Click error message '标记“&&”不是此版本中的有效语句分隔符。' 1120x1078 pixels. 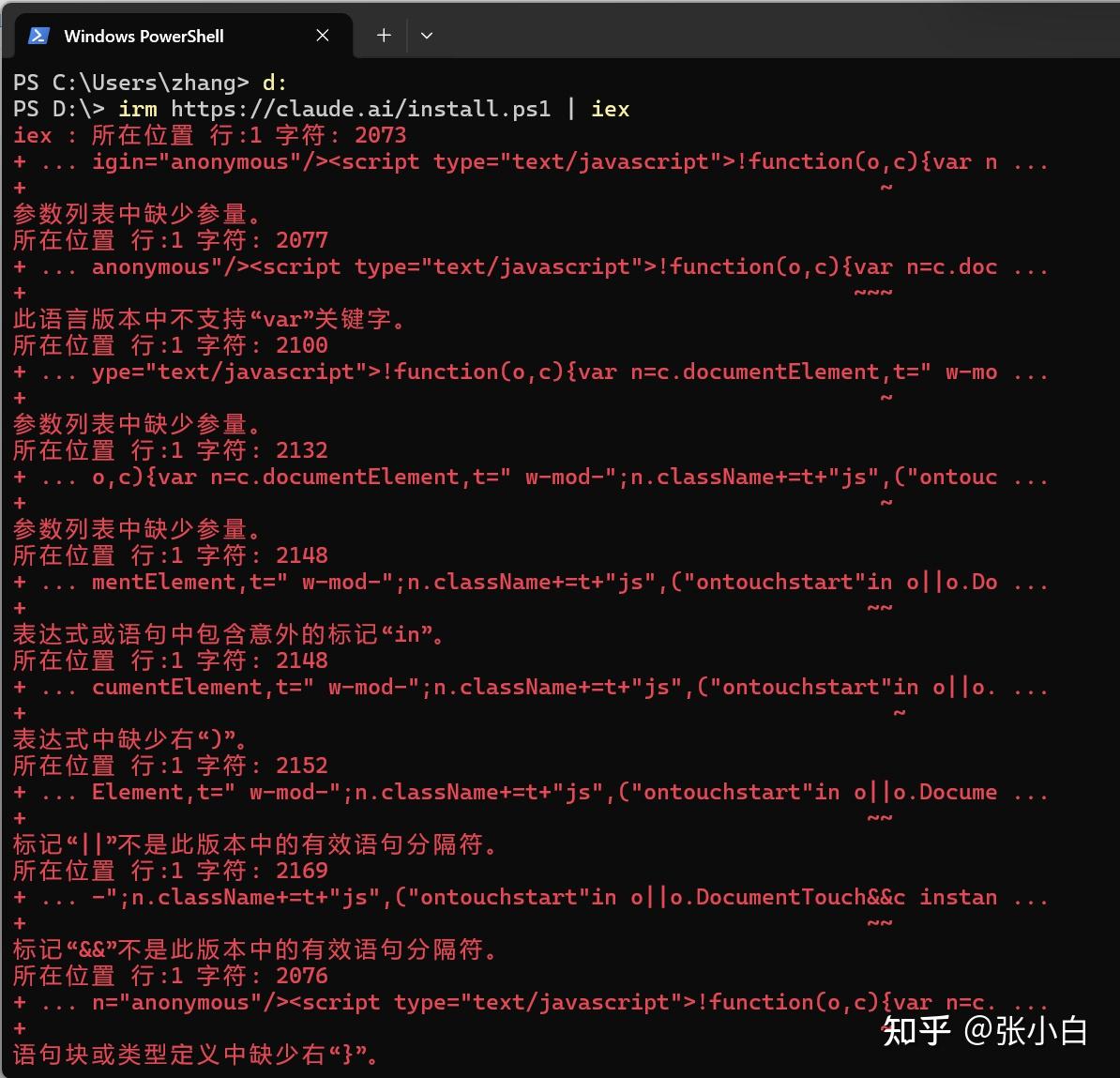click(x=255, y=949)
